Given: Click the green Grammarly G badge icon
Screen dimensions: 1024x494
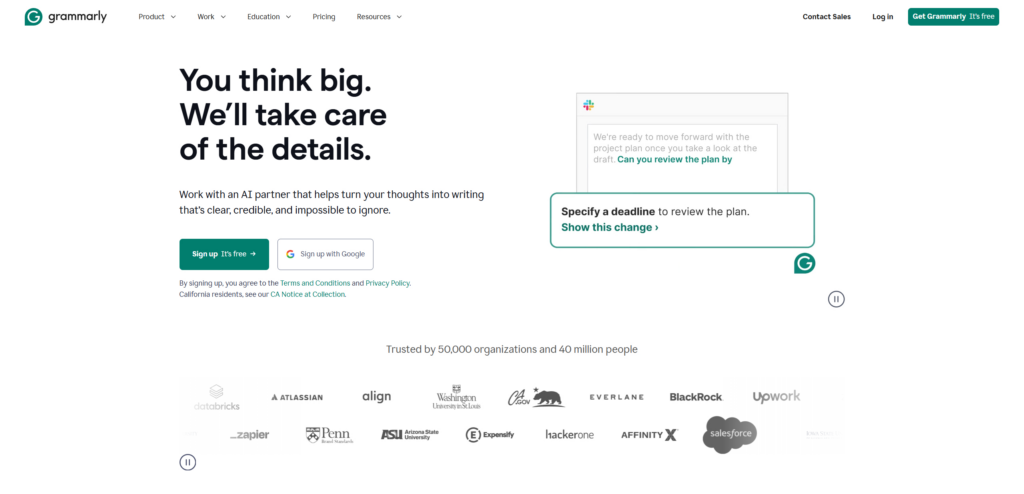Looking at the screenshot, I should coord(804,263).
